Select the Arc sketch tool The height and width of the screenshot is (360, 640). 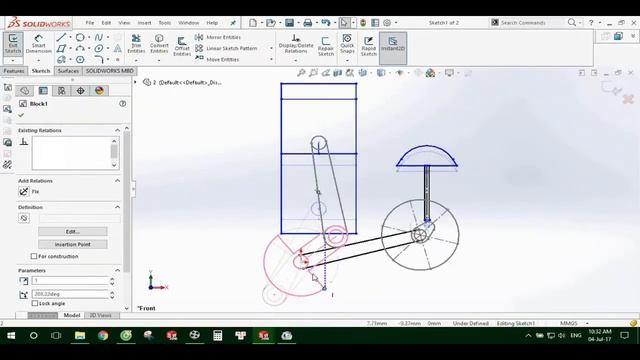click(80, 49)
